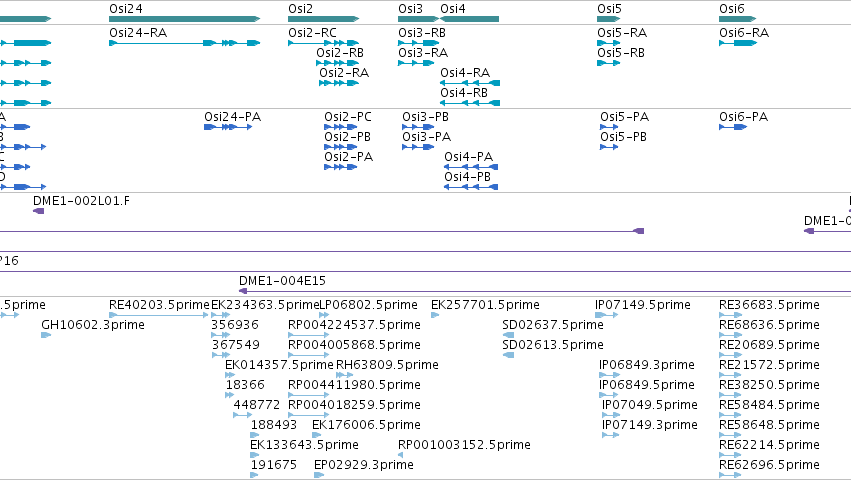Click the Osi3-RA transcript glyph

416,63
